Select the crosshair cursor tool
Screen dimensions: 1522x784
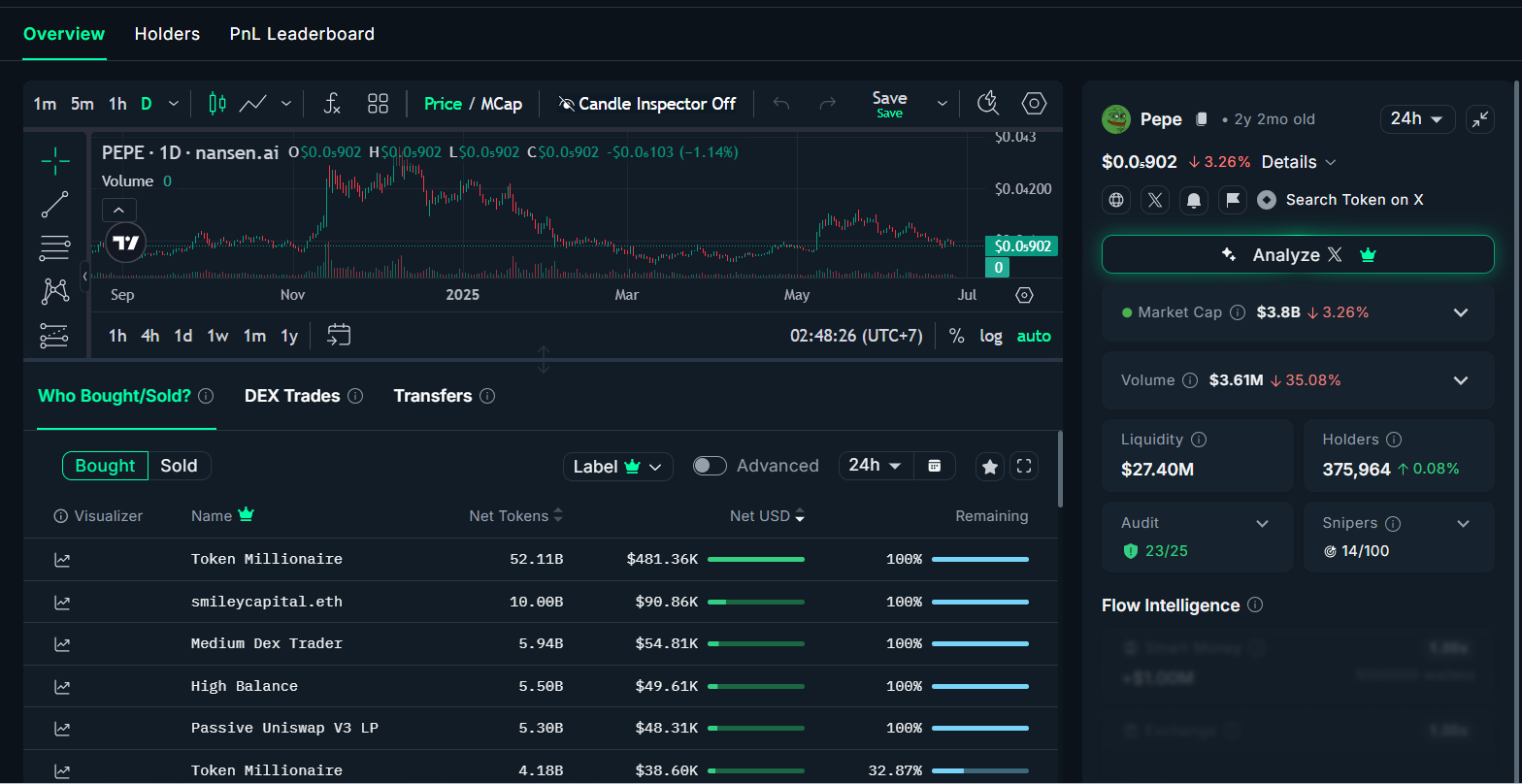pyautogui.click(x=55, y=161)
